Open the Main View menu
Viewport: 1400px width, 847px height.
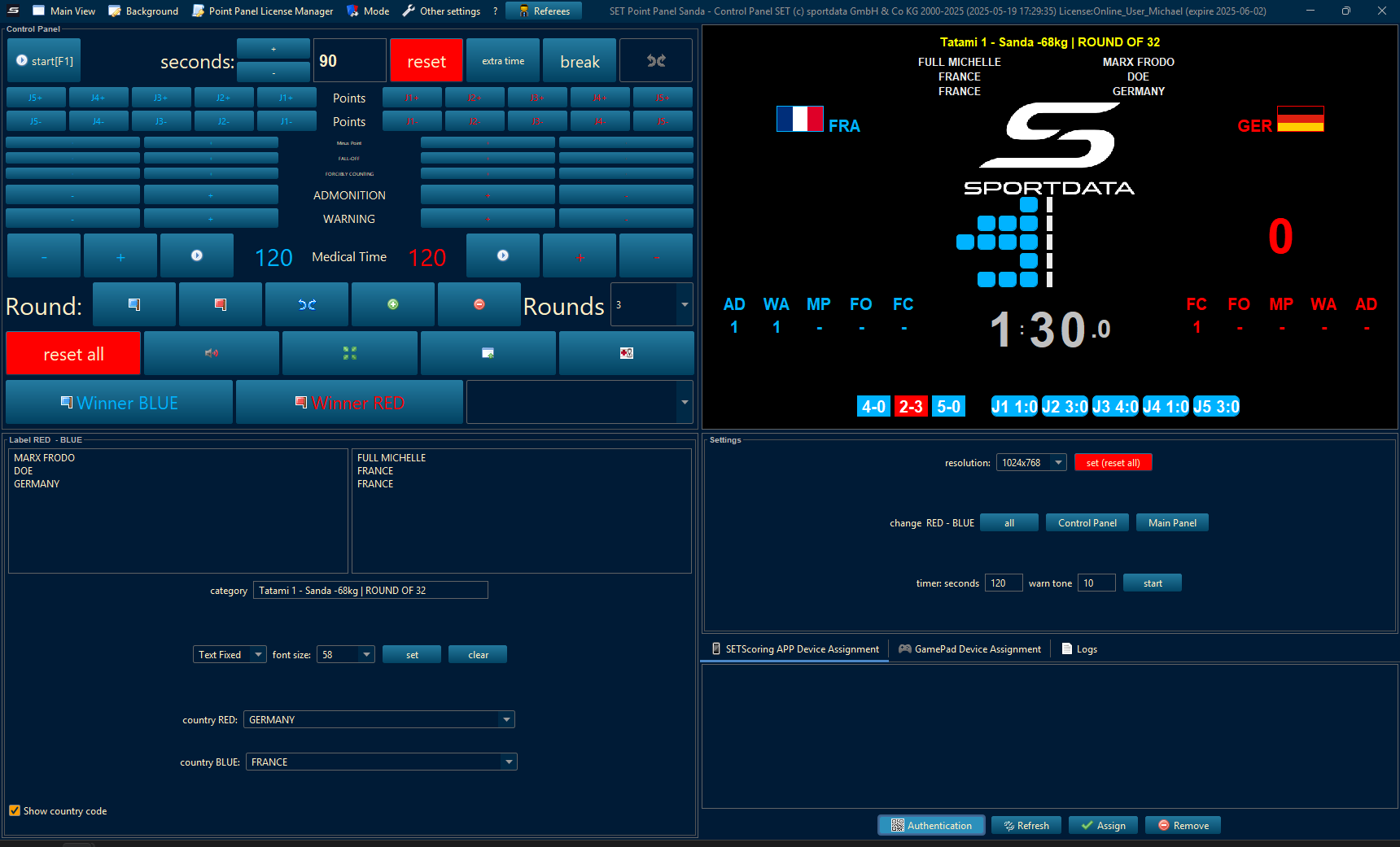click(x=63, y=11)
